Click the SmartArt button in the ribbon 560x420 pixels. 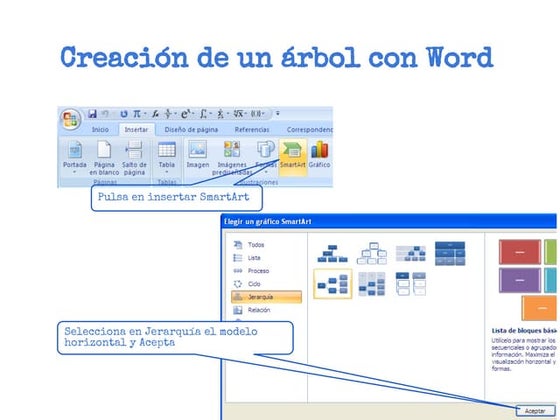coord(292,157)
